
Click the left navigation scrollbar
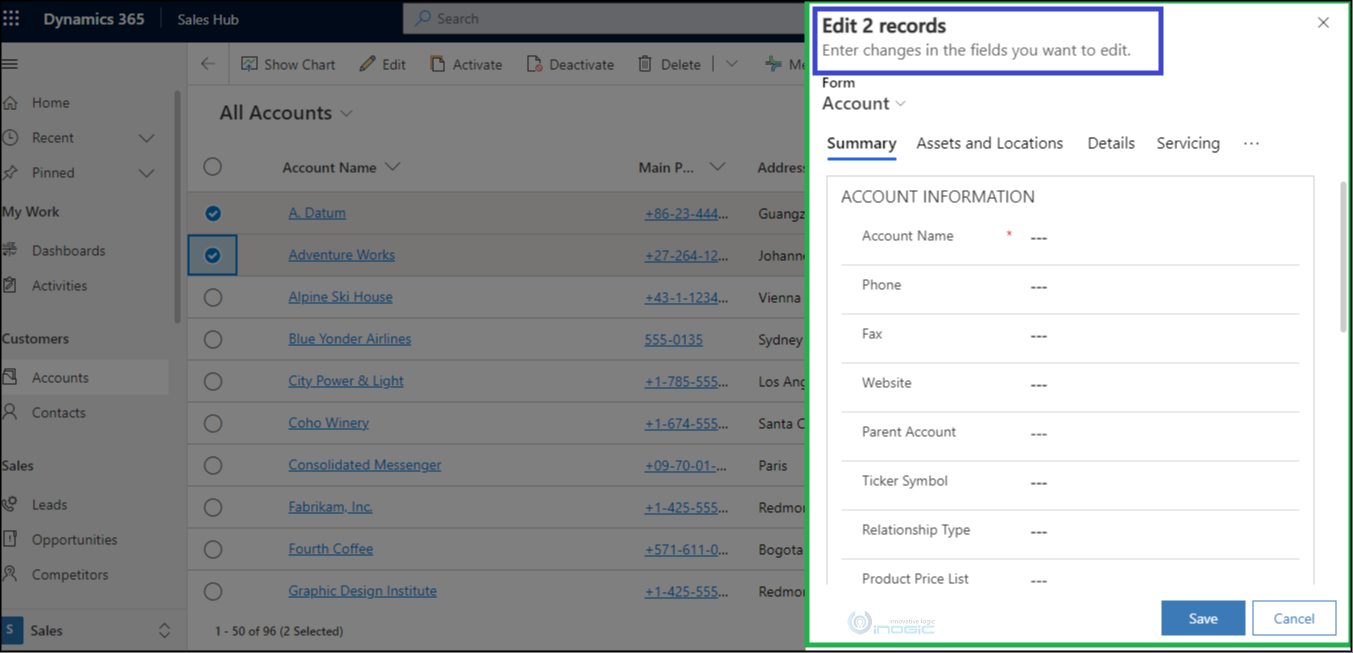pos(178,207)
